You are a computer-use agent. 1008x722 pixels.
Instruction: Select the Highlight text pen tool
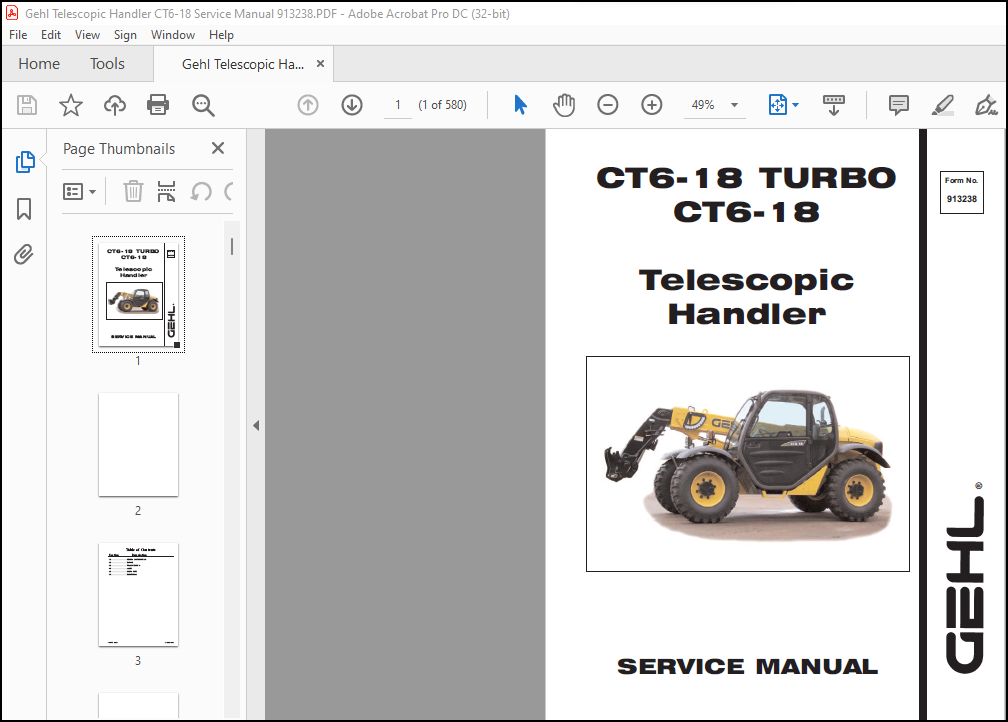tap(942, 105)
